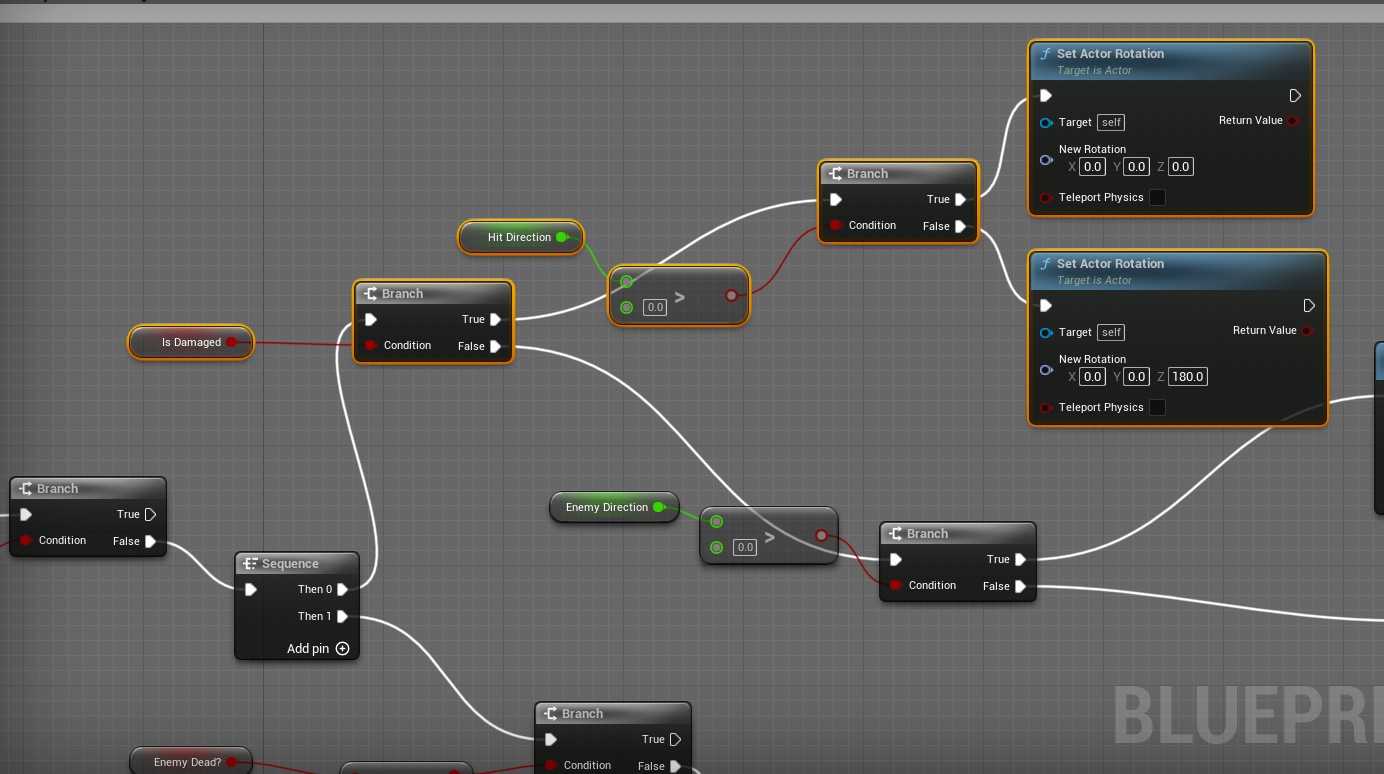Select the Enemy Dead? variable node
Viewport: 1384px width, 774px height.
pyautogui.click(x=187, y=762)
